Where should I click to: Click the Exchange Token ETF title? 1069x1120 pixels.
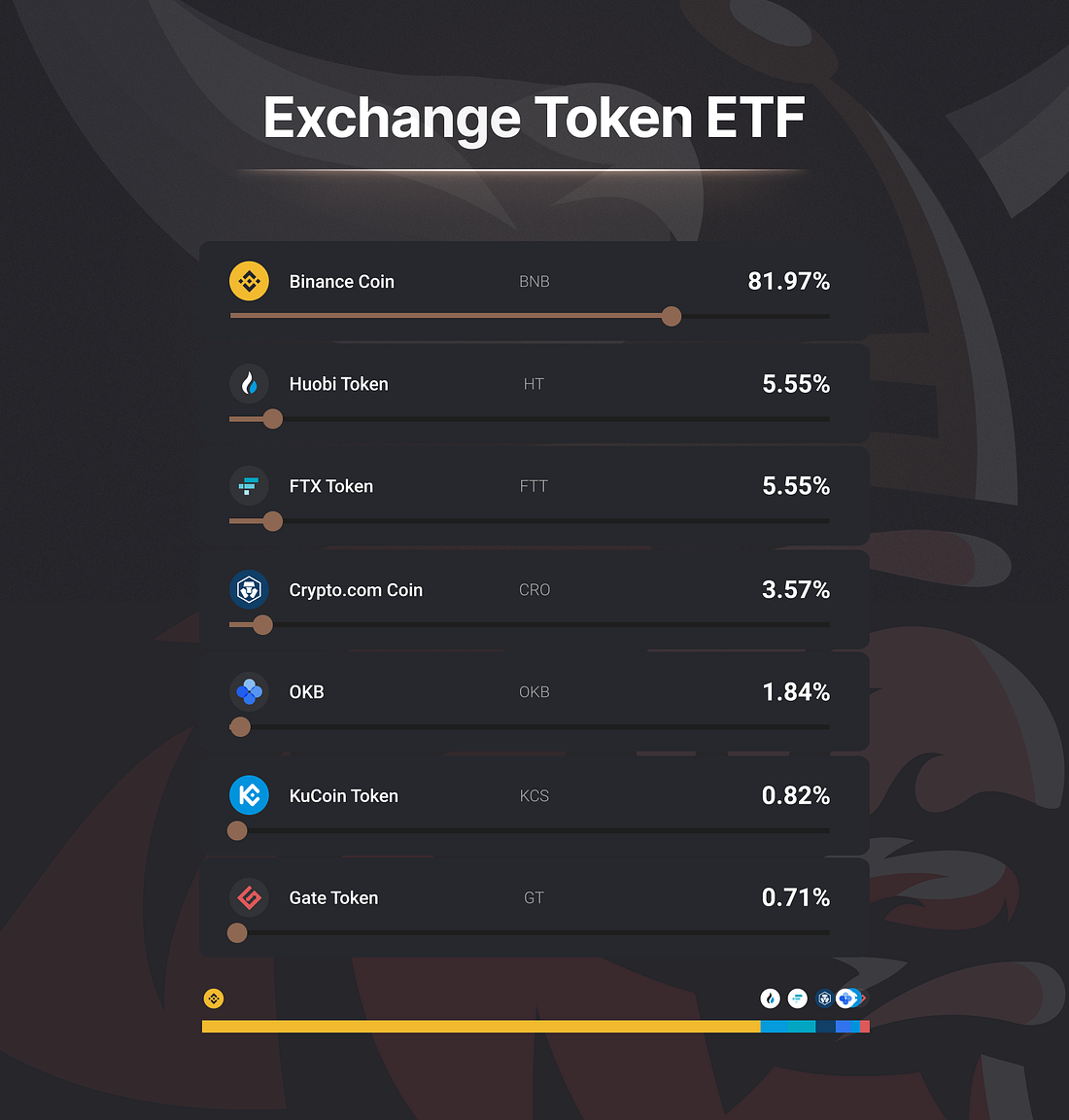point(534,118)
